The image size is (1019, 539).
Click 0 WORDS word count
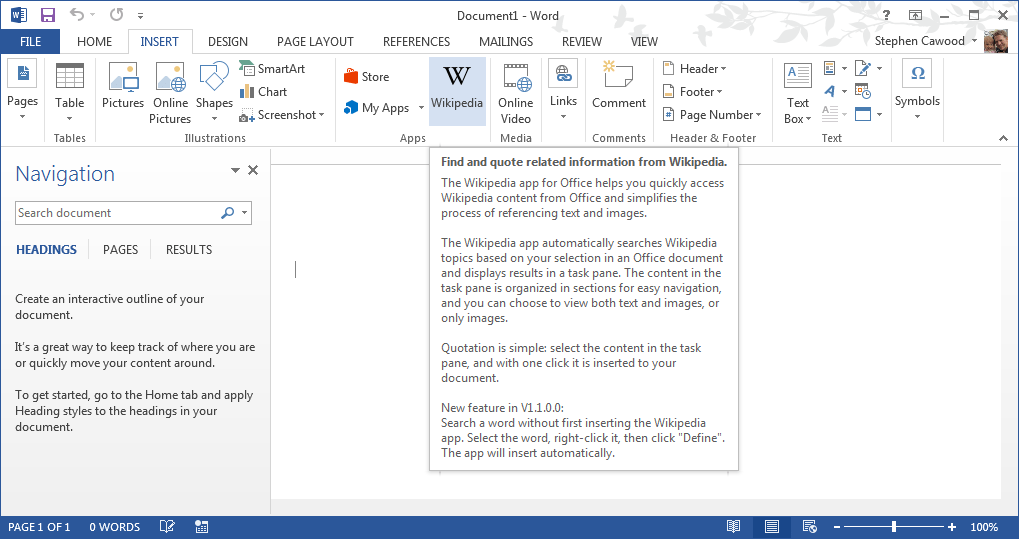(x=114, y=527)
